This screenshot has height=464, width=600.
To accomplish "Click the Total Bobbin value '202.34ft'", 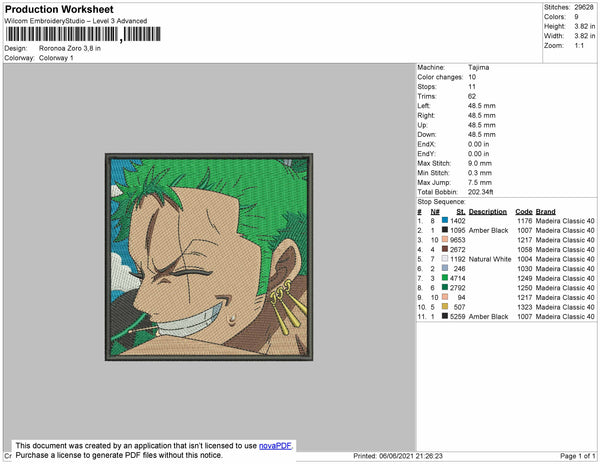I will (481, 192).
